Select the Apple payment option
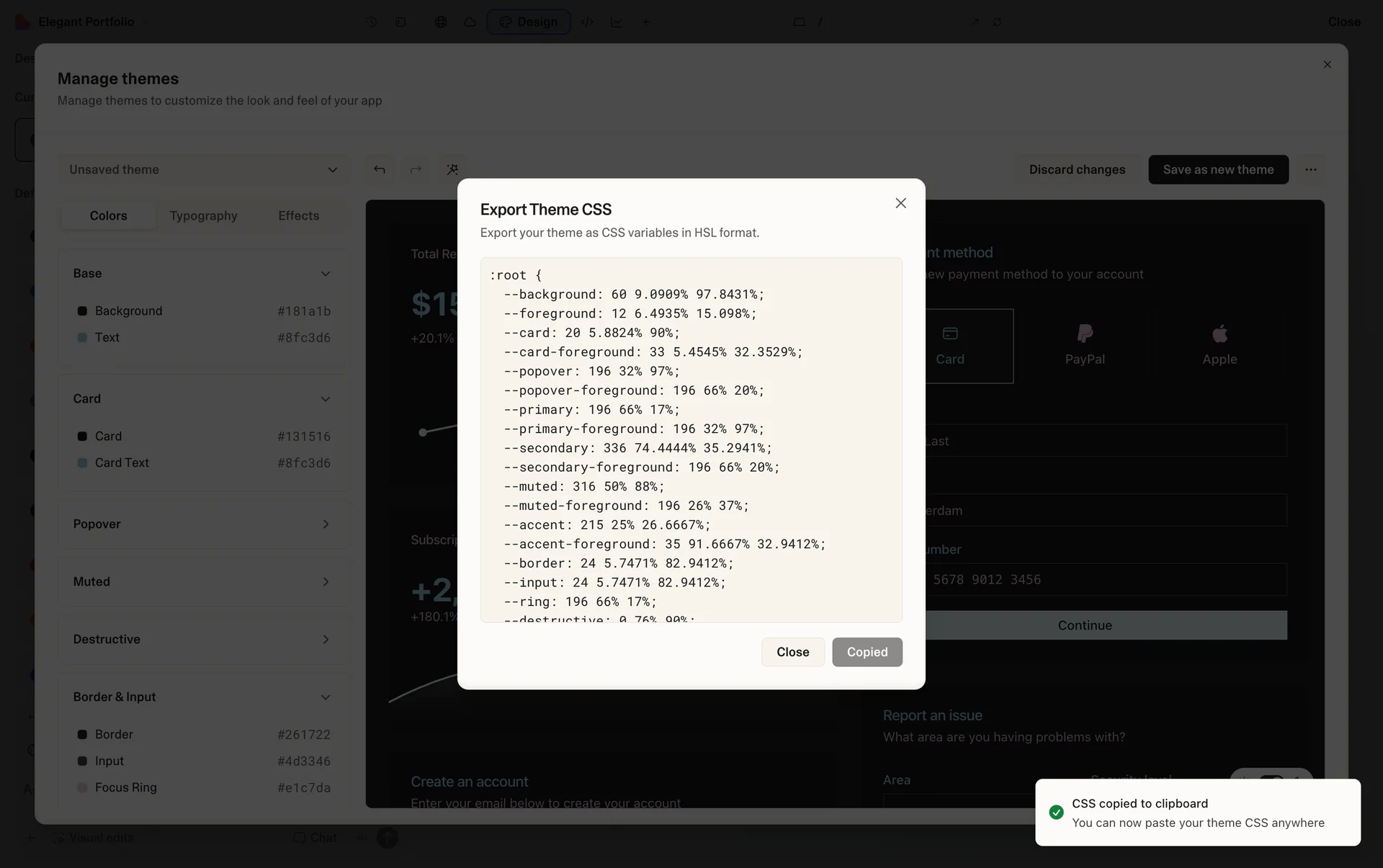The height and width of the screenshot is (868, 1383). 1219,346
